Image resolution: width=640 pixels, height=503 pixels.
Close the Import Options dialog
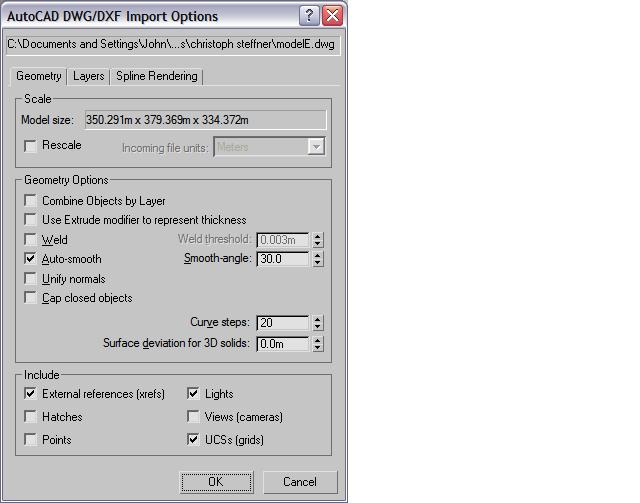(x=332, y=16)
